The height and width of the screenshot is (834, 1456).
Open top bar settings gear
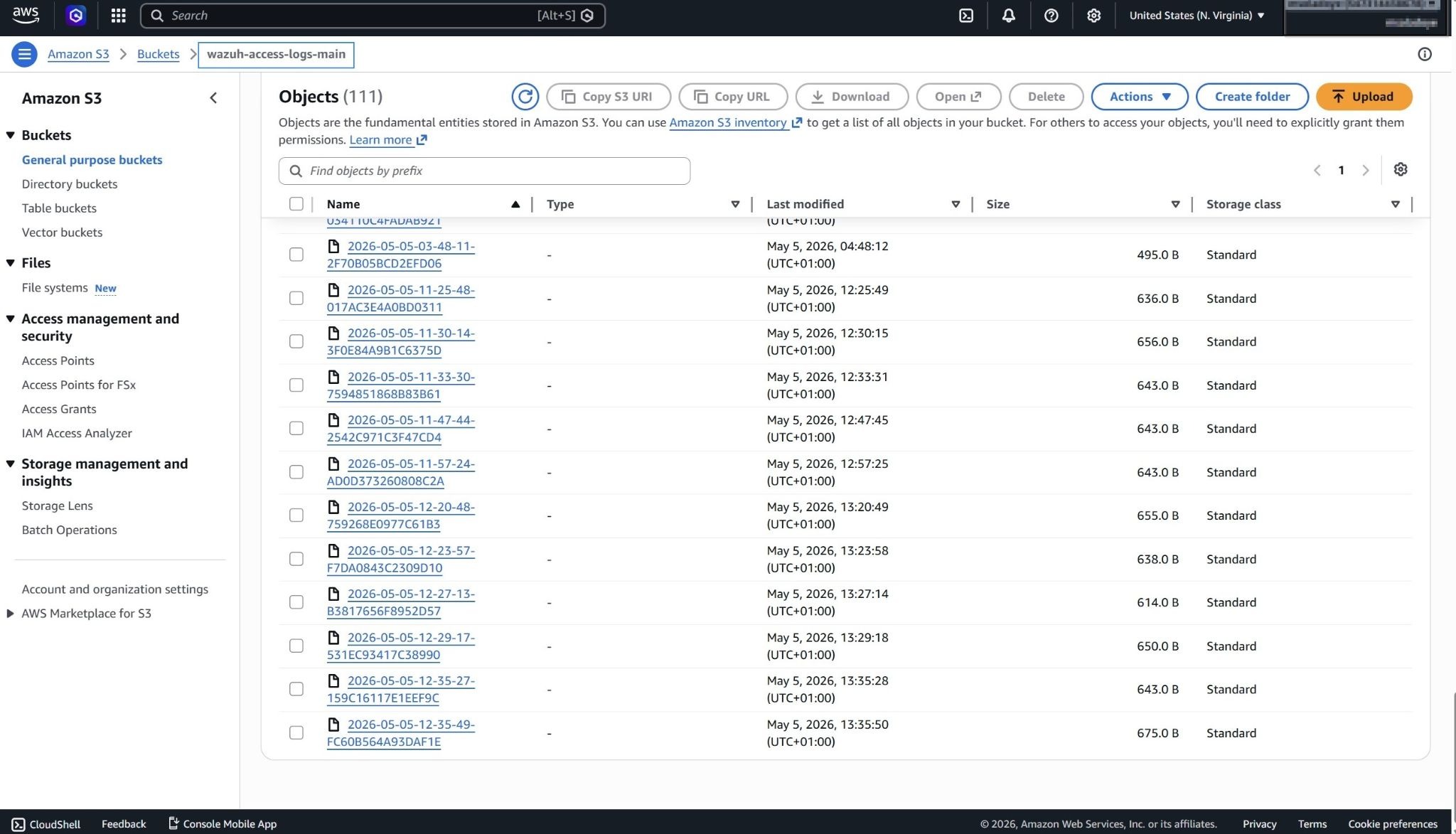tap(1093, 16)
